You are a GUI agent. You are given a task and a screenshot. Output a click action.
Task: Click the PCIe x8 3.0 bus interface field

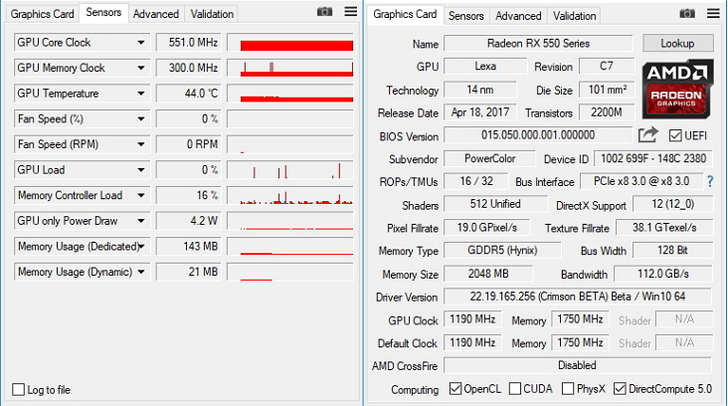(641, 181)
